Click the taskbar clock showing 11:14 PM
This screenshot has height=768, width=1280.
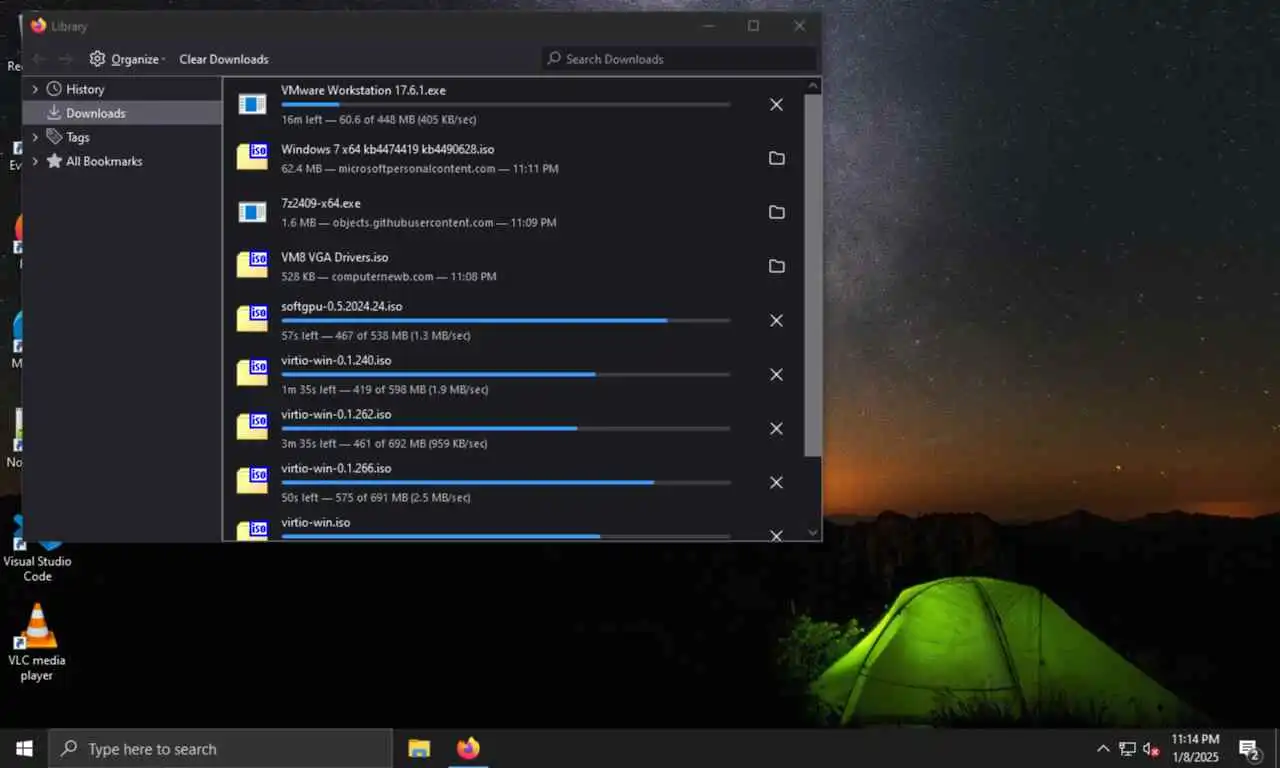pos(1195,748)
